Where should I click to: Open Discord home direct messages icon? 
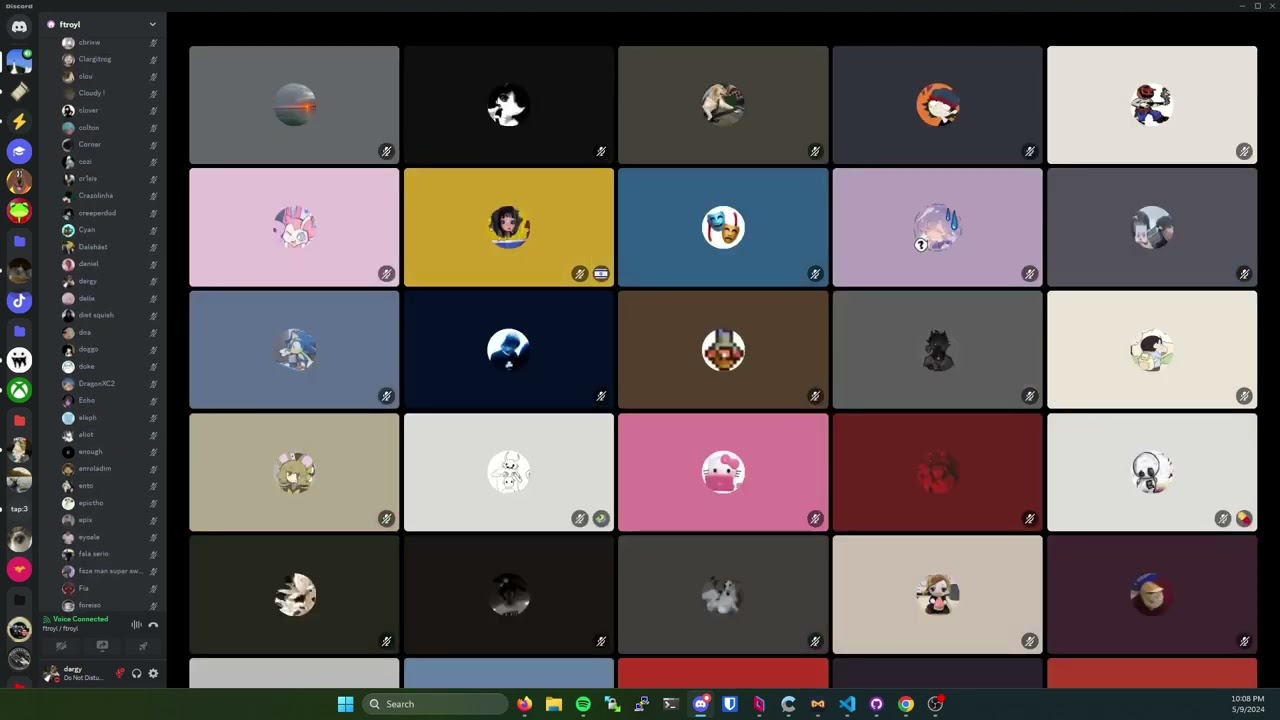click(19, 27)
